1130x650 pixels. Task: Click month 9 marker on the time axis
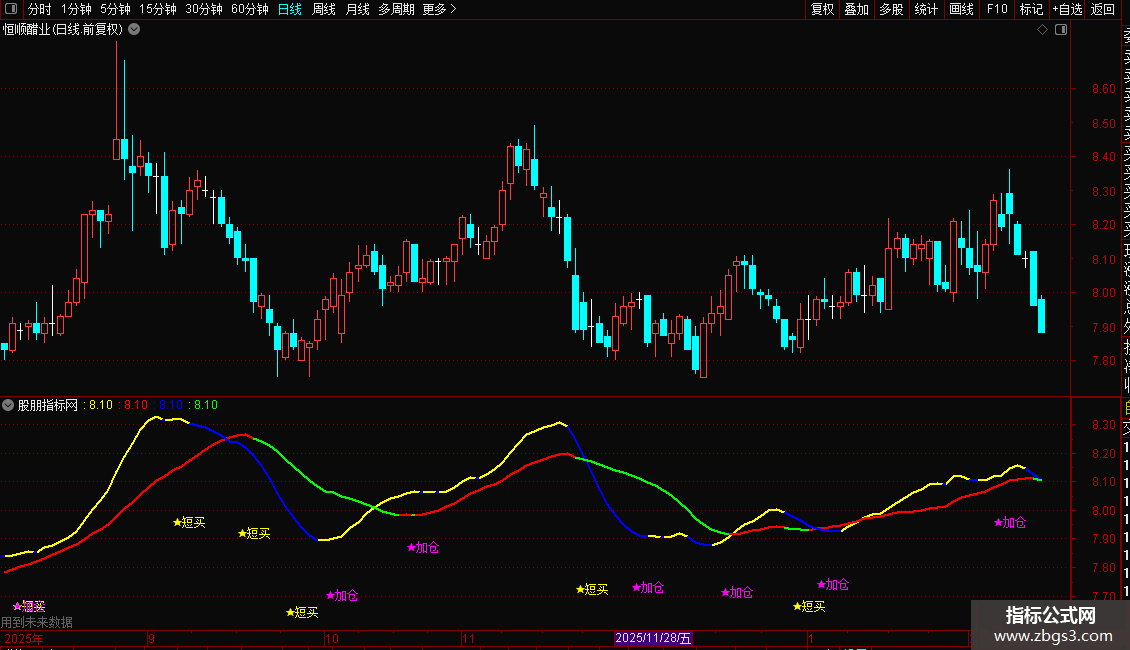pyautogui.click(x=151, y=638)
